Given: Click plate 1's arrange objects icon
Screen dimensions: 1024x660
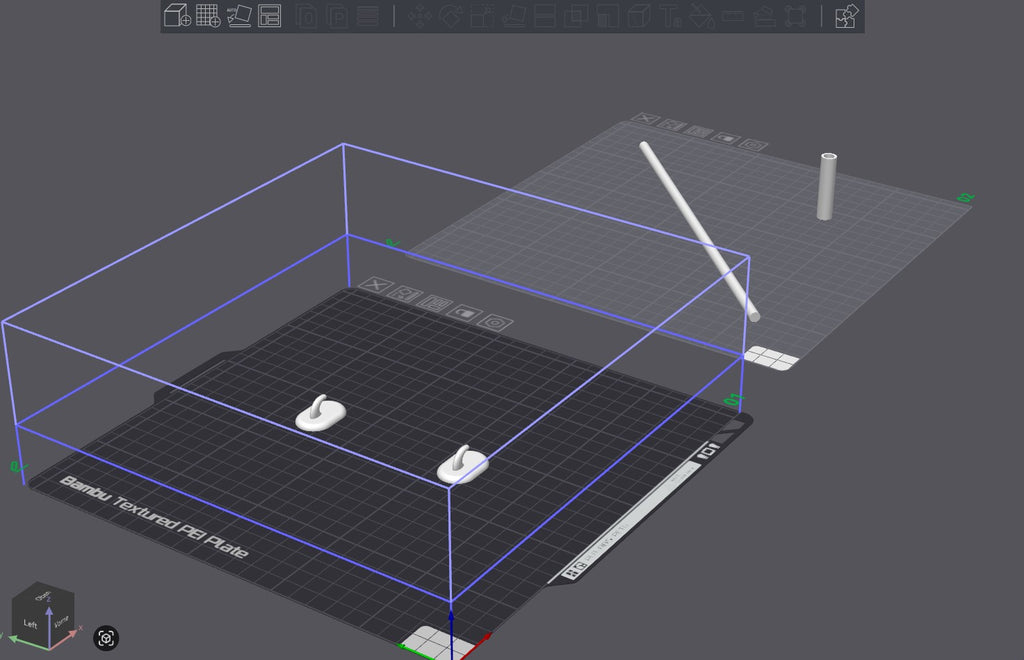Looking at the screenshot, I should 435,304.
